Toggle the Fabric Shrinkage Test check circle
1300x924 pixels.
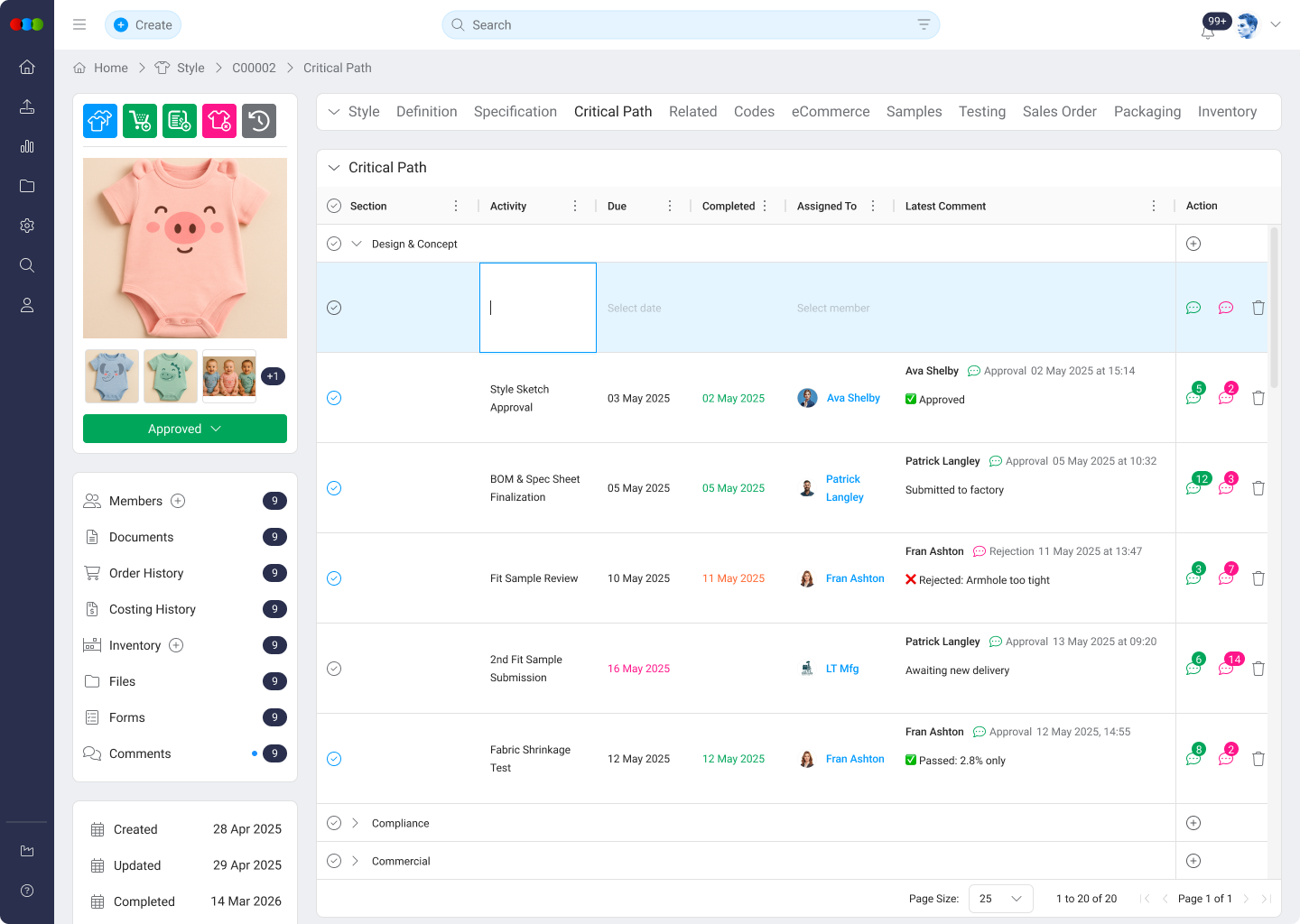point(334,759)
